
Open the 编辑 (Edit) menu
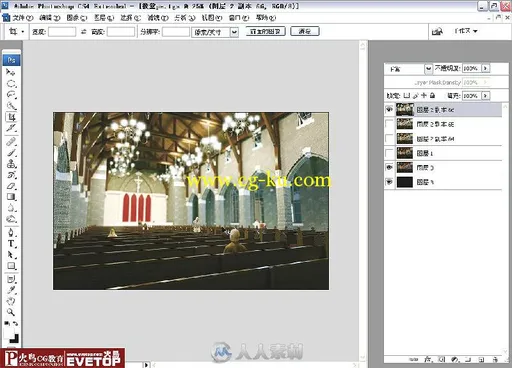coord(50,18)
